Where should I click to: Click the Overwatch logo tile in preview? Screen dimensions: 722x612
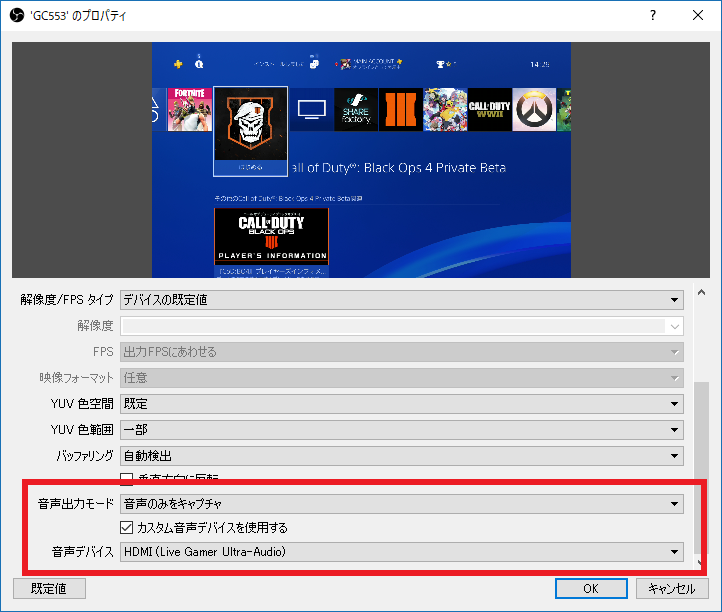point(534,110)
